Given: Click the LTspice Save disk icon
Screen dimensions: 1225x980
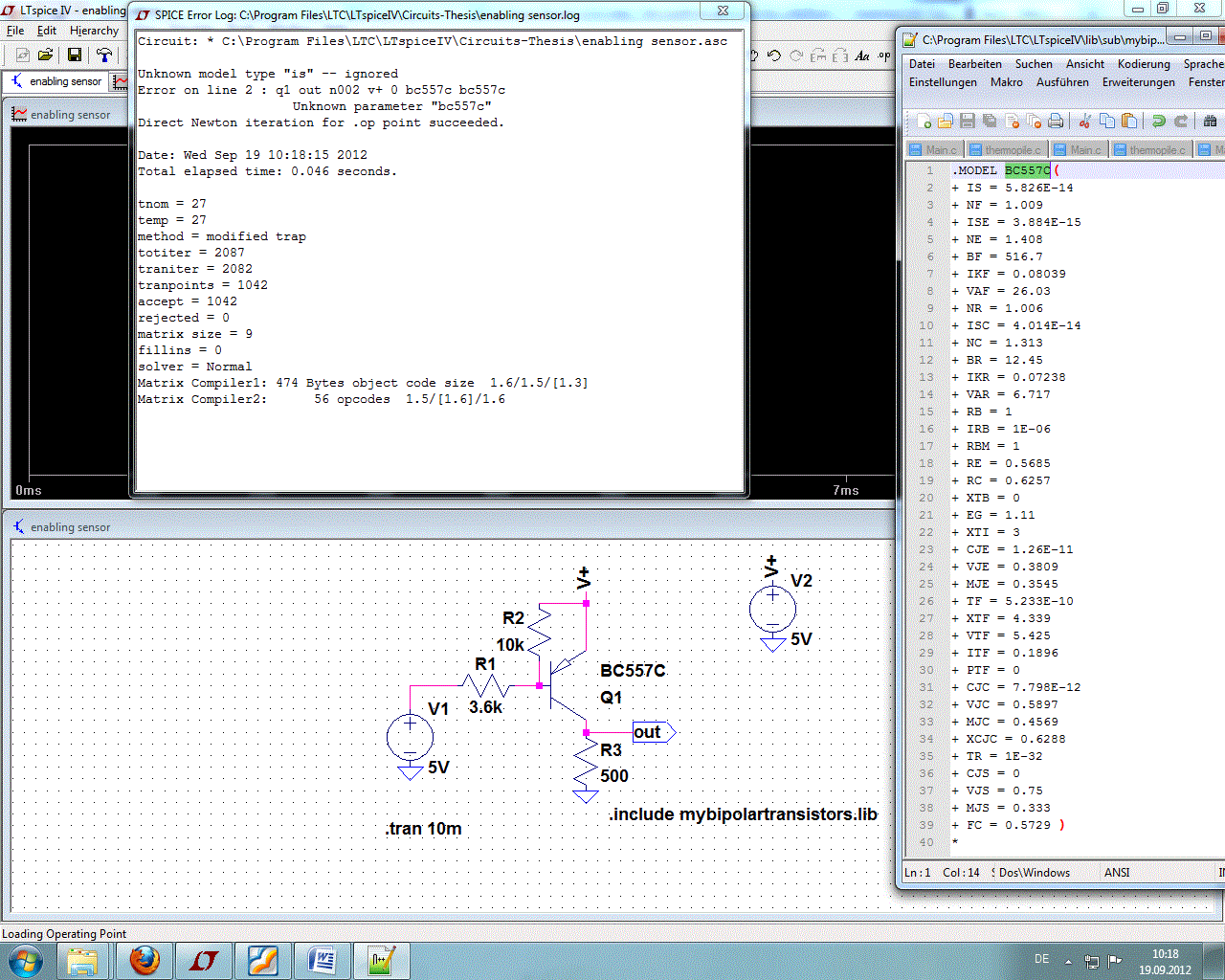Looking at the screenshot, I should pos(74,56).
